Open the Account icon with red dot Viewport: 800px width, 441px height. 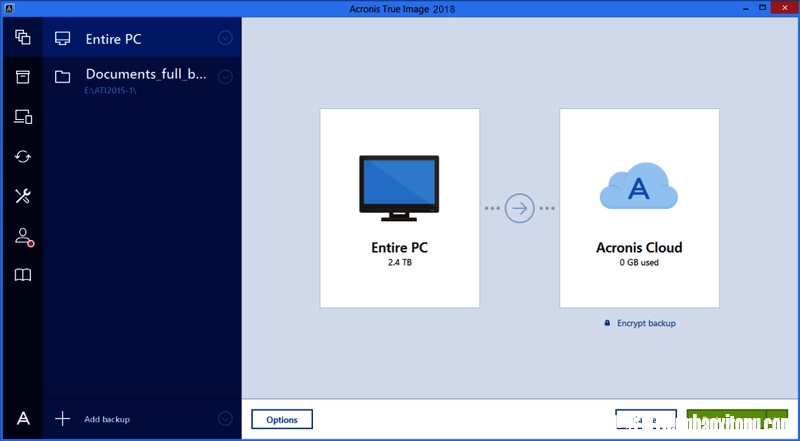click(23, 237)
